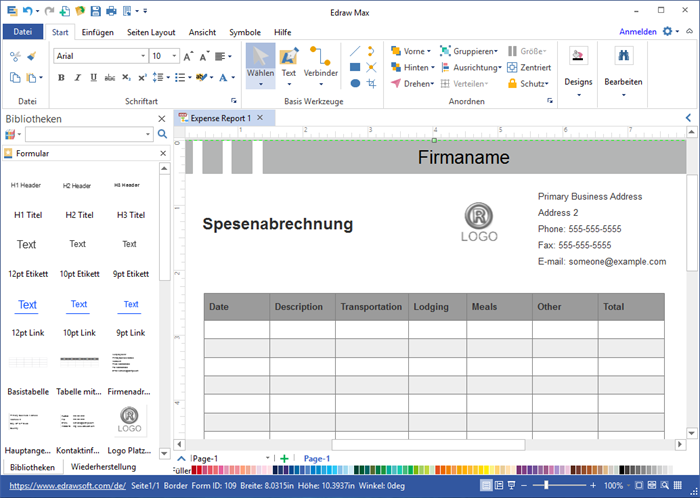
Task: Activate the Text tool in ribbon
Action: click(289, 62)
